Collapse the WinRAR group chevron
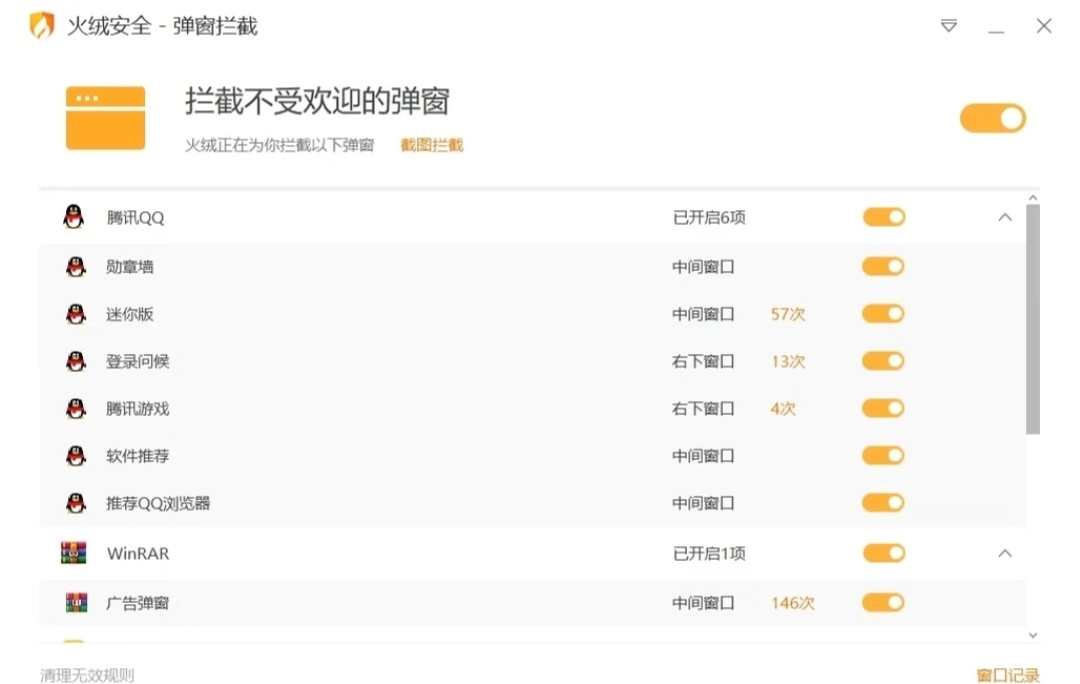Image resolution: width=1080 pixels, height=684 pixels. (x=1005, y=553)
